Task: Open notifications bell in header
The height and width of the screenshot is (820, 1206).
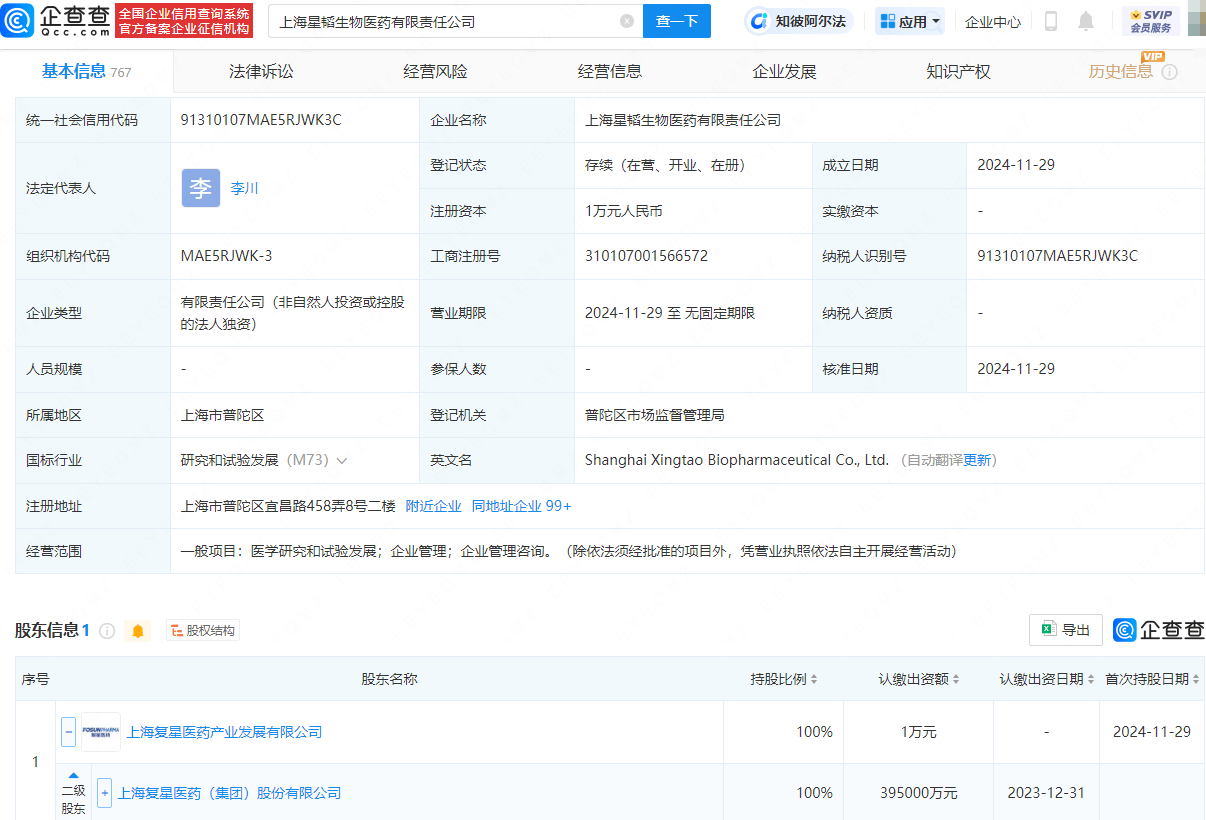Action: [x=1086, y=21]
